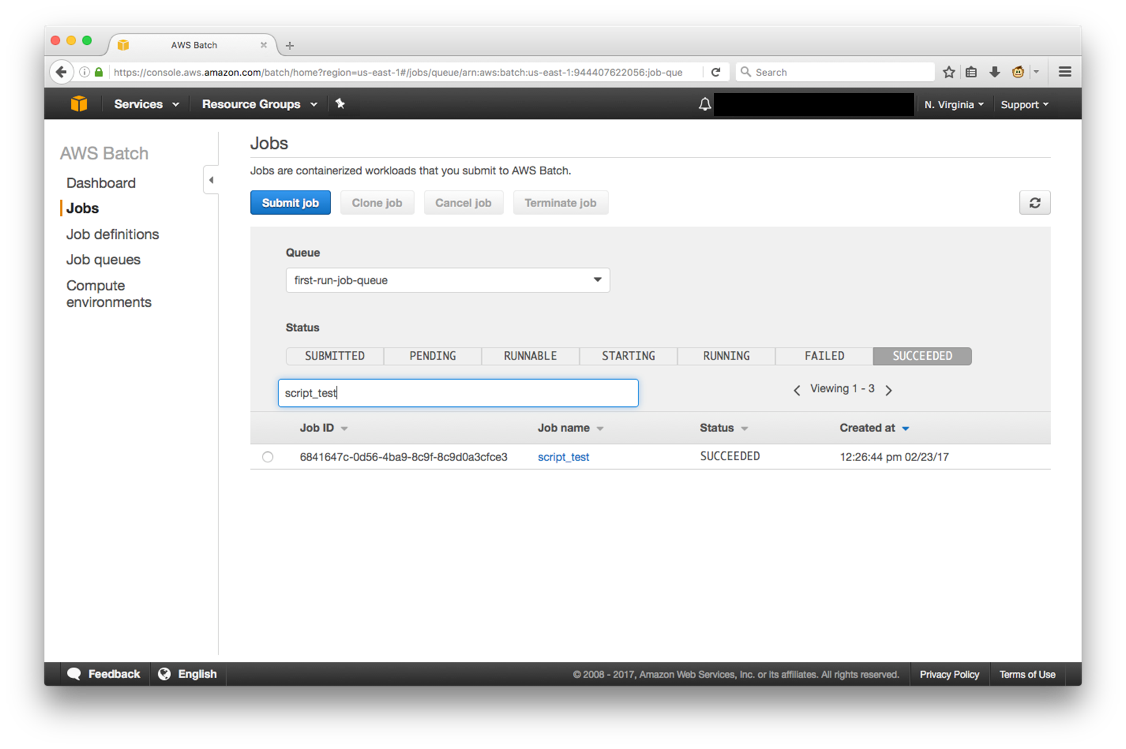Click the Terminate job button

(x=560, y=203)
